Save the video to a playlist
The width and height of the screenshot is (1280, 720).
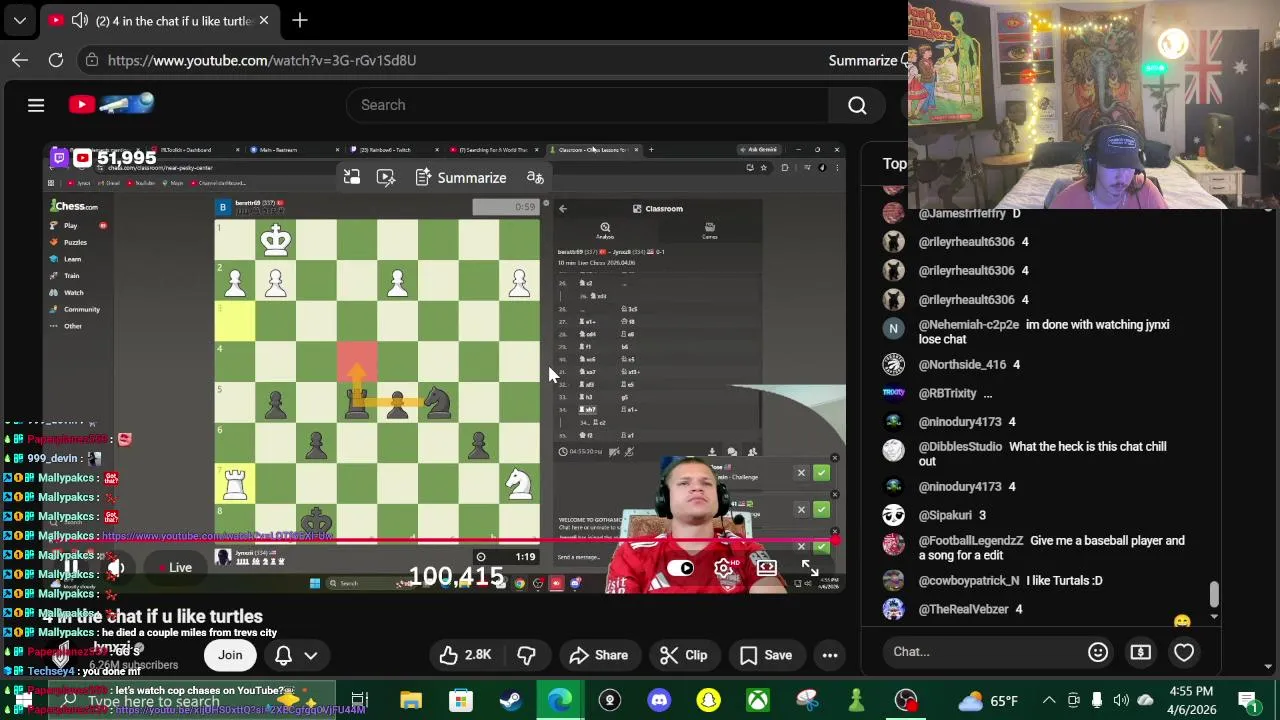(x=766, y=655)
